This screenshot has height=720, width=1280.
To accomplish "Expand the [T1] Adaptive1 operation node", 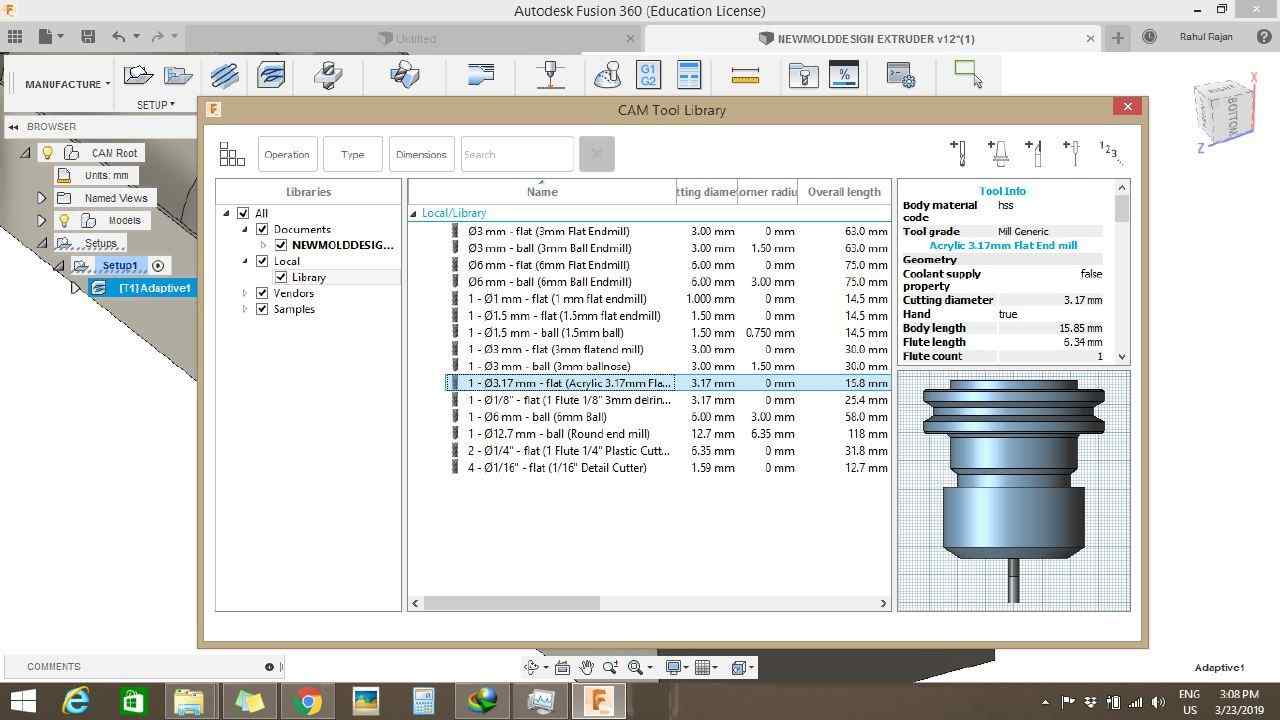I will (76, 288).
